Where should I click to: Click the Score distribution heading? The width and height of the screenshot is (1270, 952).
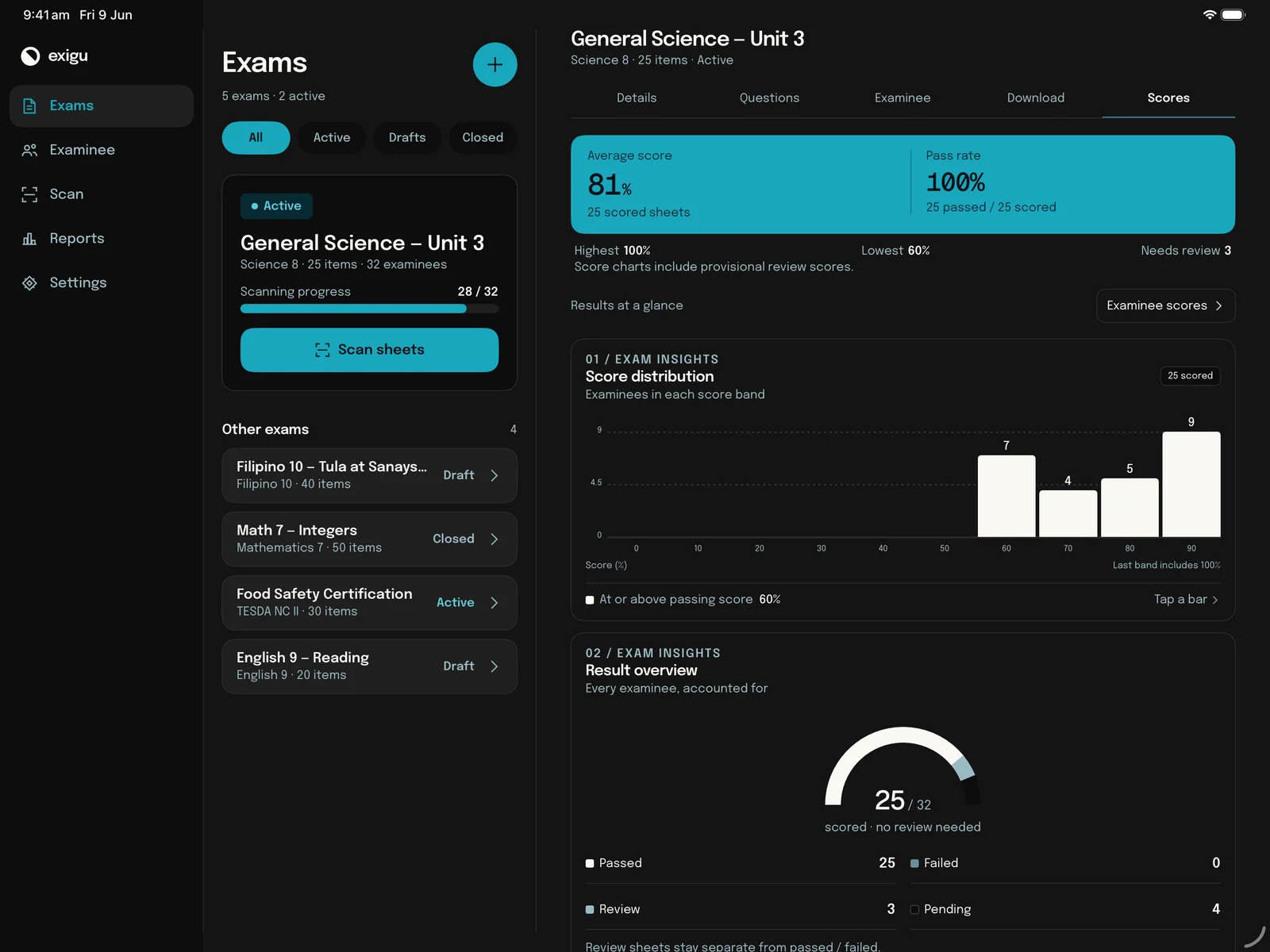pyautogui.click(x=649, y=377)
